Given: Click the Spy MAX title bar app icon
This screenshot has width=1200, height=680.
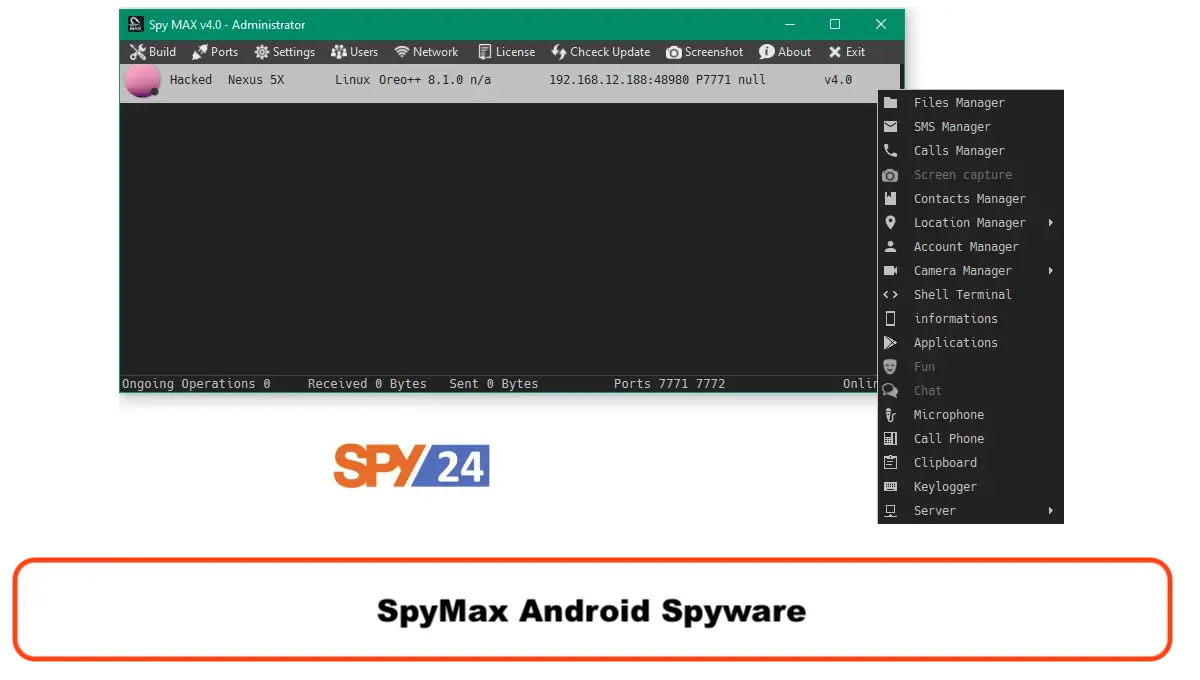Looking at the screenshot, I should tap(136, 24).
